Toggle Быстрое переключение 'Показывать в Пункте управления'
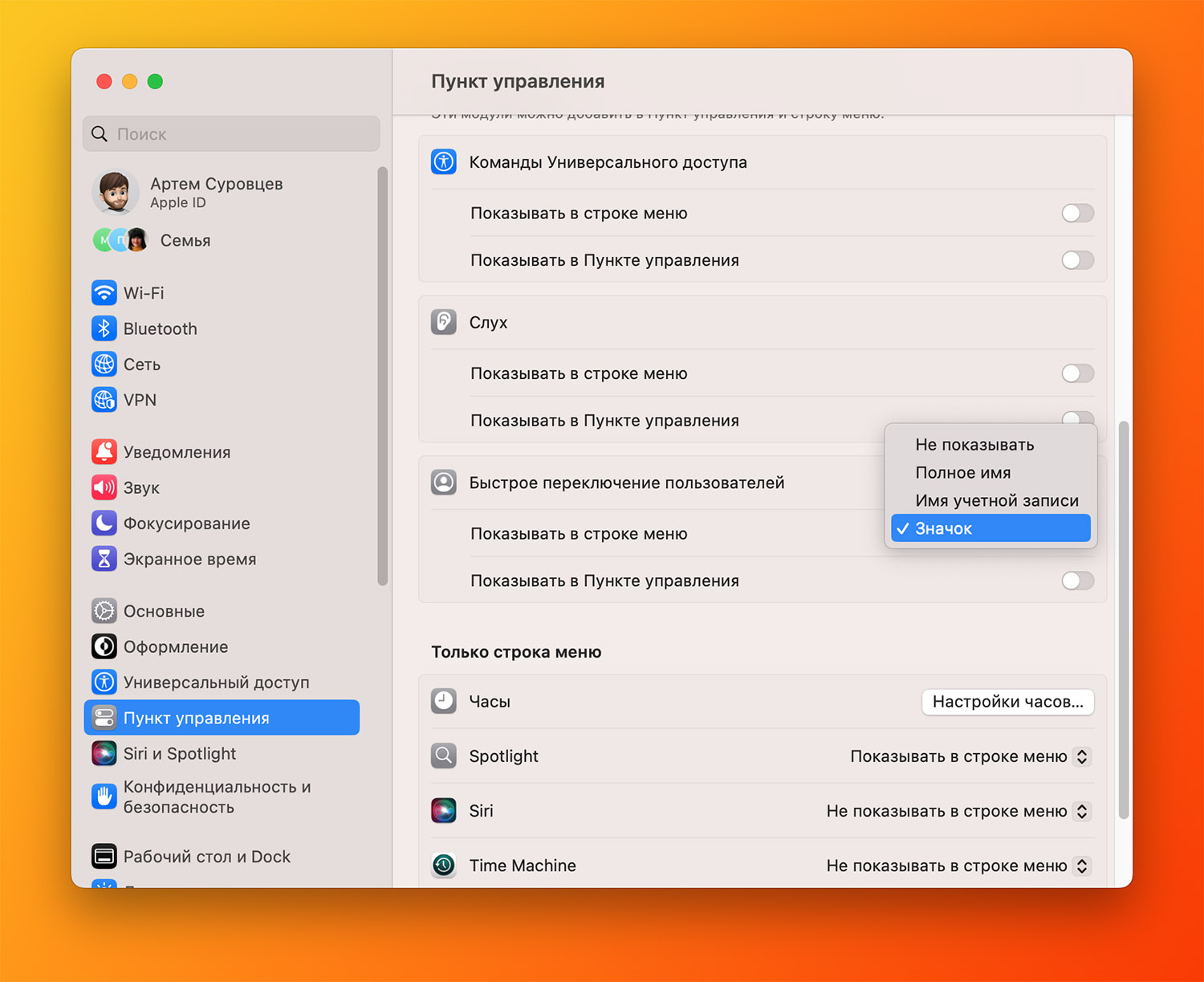The height and width of the screenshot is (982, 1204). click(x=1077, y=581)
